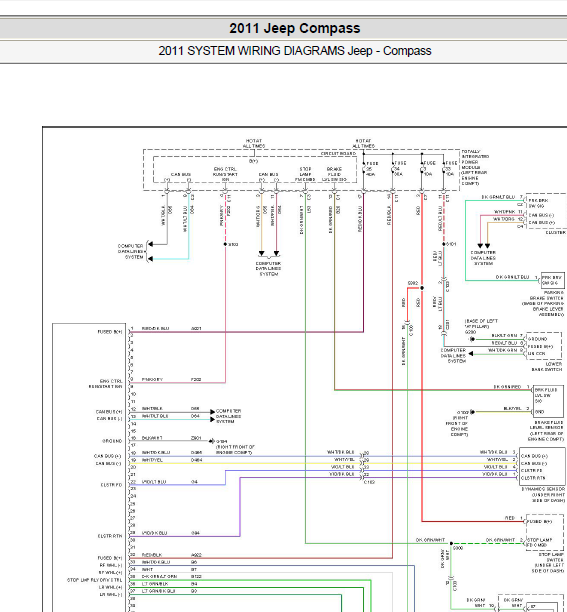Click the S002 splice dot on red wire
The height and width of the screenshot is (612, 567).
(422, 288)
